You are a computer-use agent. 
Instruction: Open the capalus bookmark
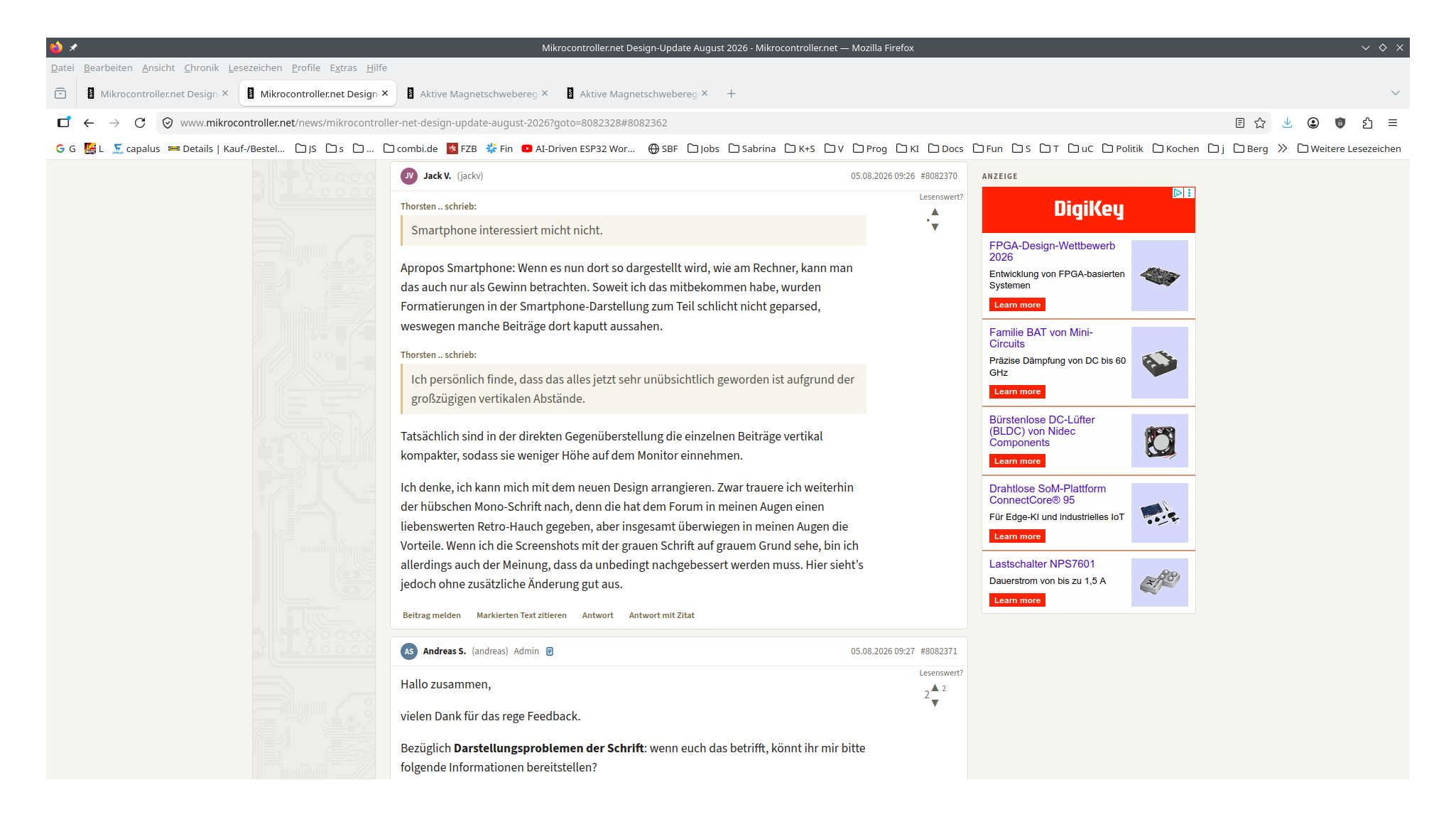[x=136, y=148]
